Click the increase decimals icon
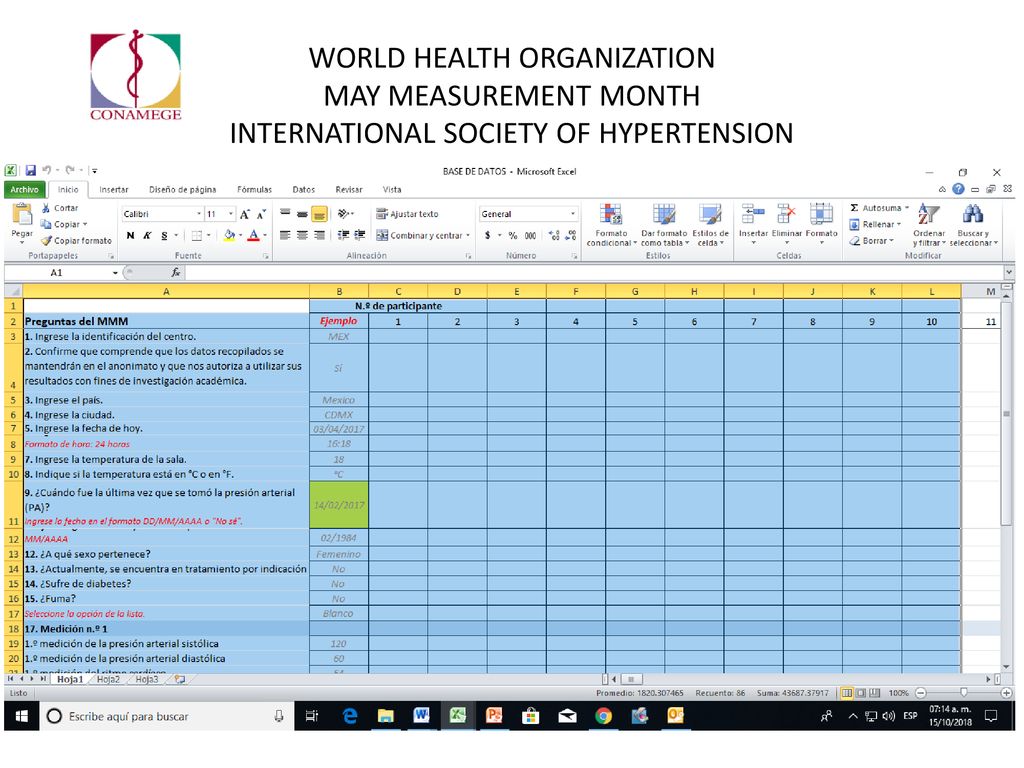 coord(554,235)
